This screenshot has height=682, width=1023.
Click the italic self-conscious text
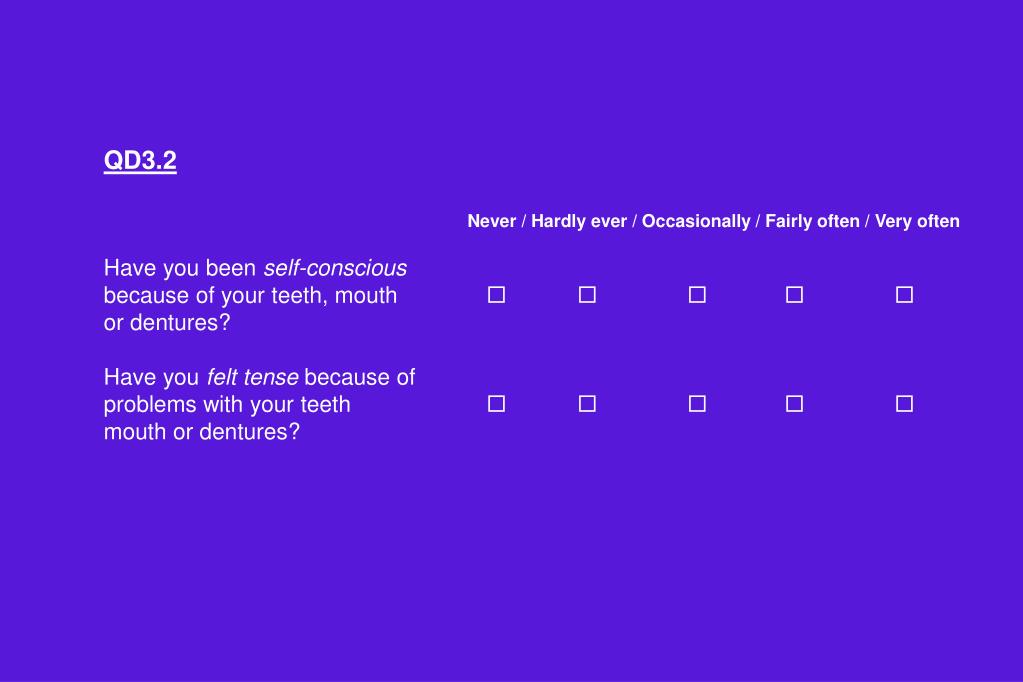pos(335,268)
